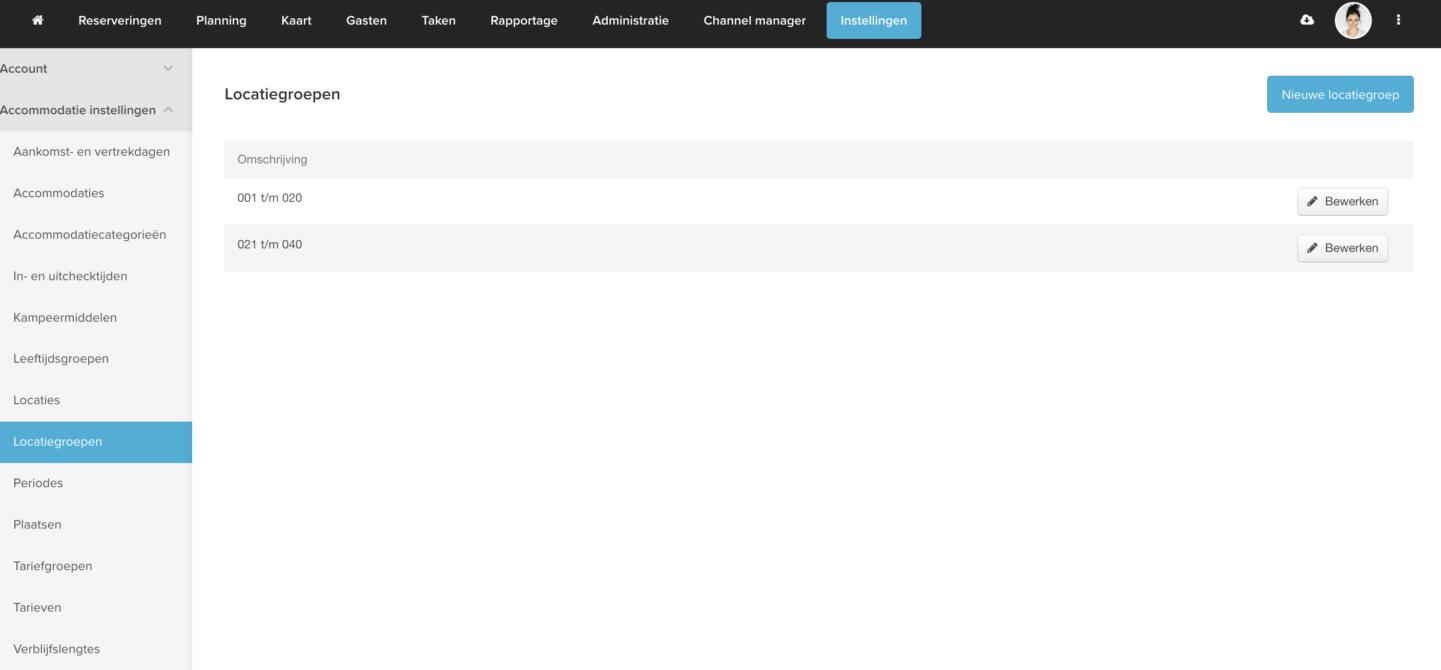The width and height of the screenshot is (1441, 670).
Task: Click the cloud download icon
Action: tap(1306, 21)
